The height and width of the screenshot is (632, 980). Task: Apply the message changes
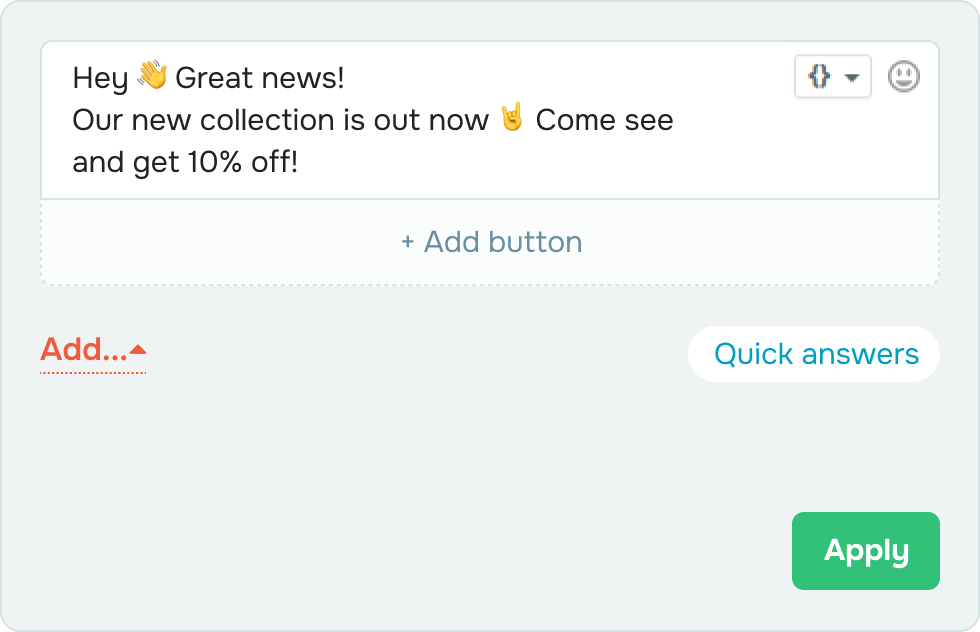tap(866, 551)
